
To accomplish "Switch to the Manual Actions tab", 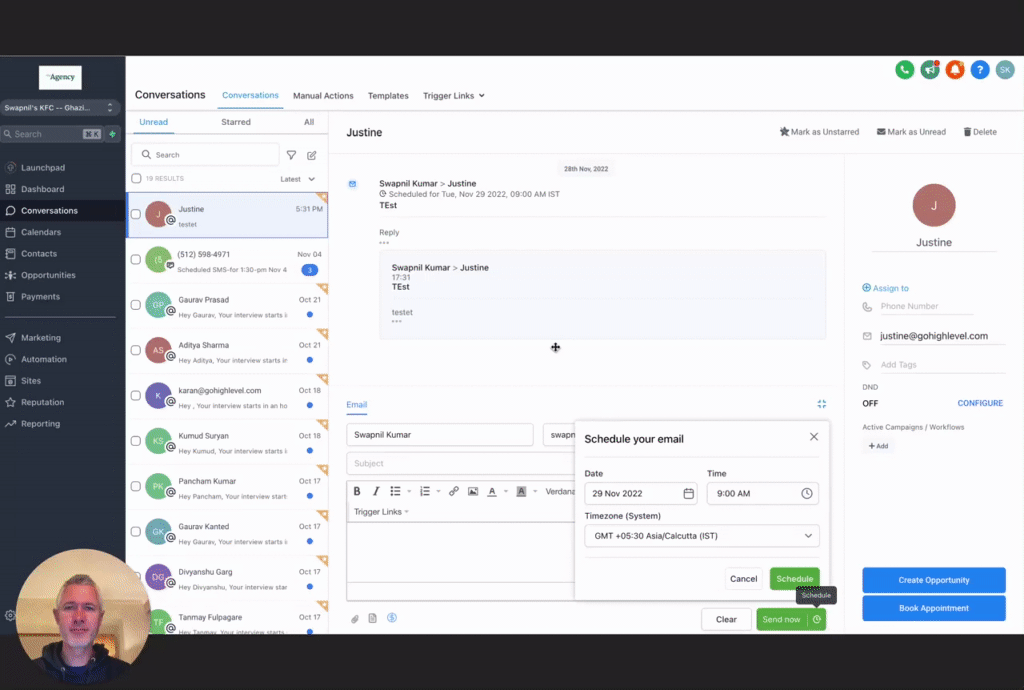I will click(323, 96).
